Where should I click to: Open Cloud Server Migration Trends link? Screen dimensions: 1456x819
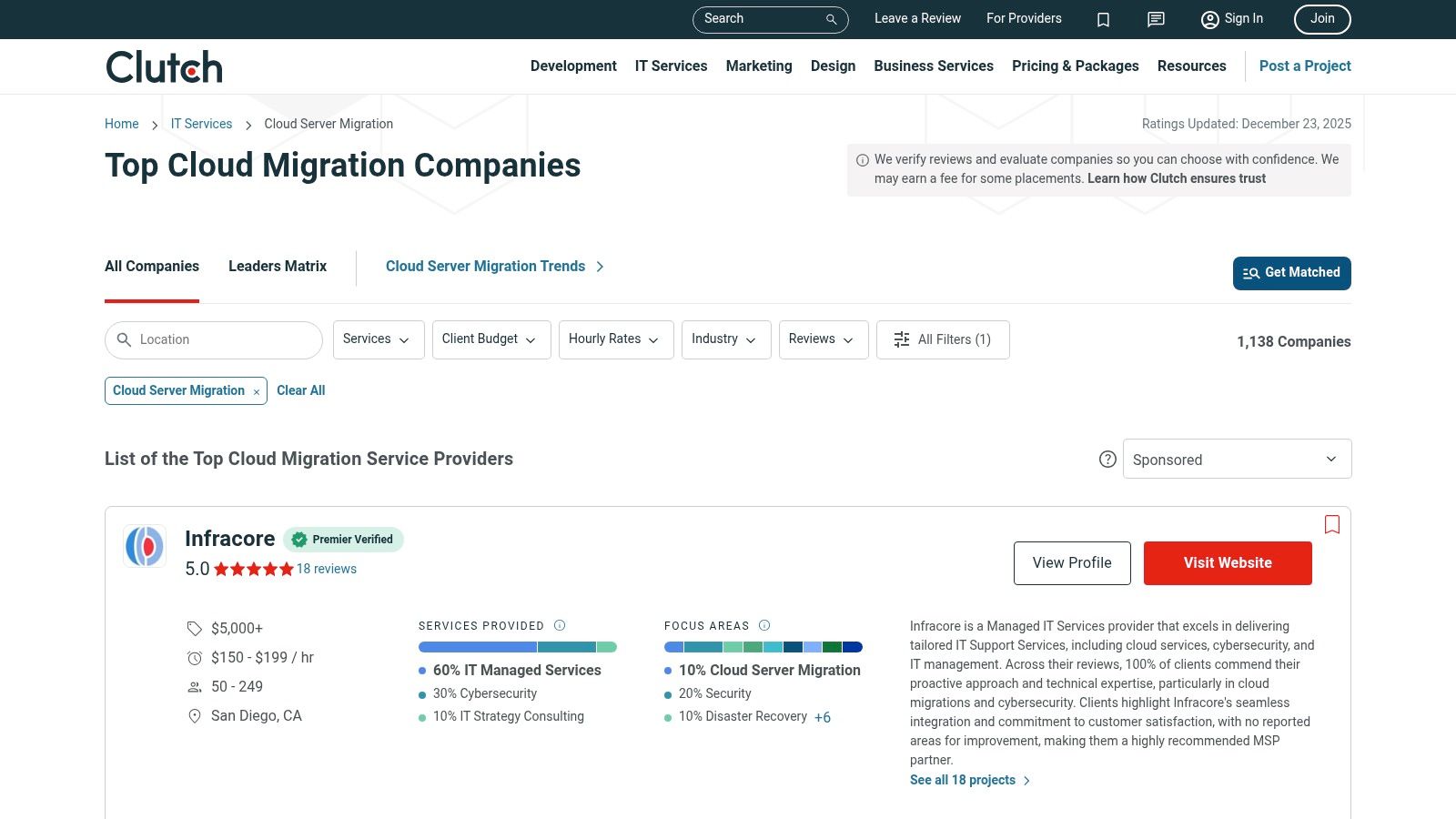(x=485, y=266)
